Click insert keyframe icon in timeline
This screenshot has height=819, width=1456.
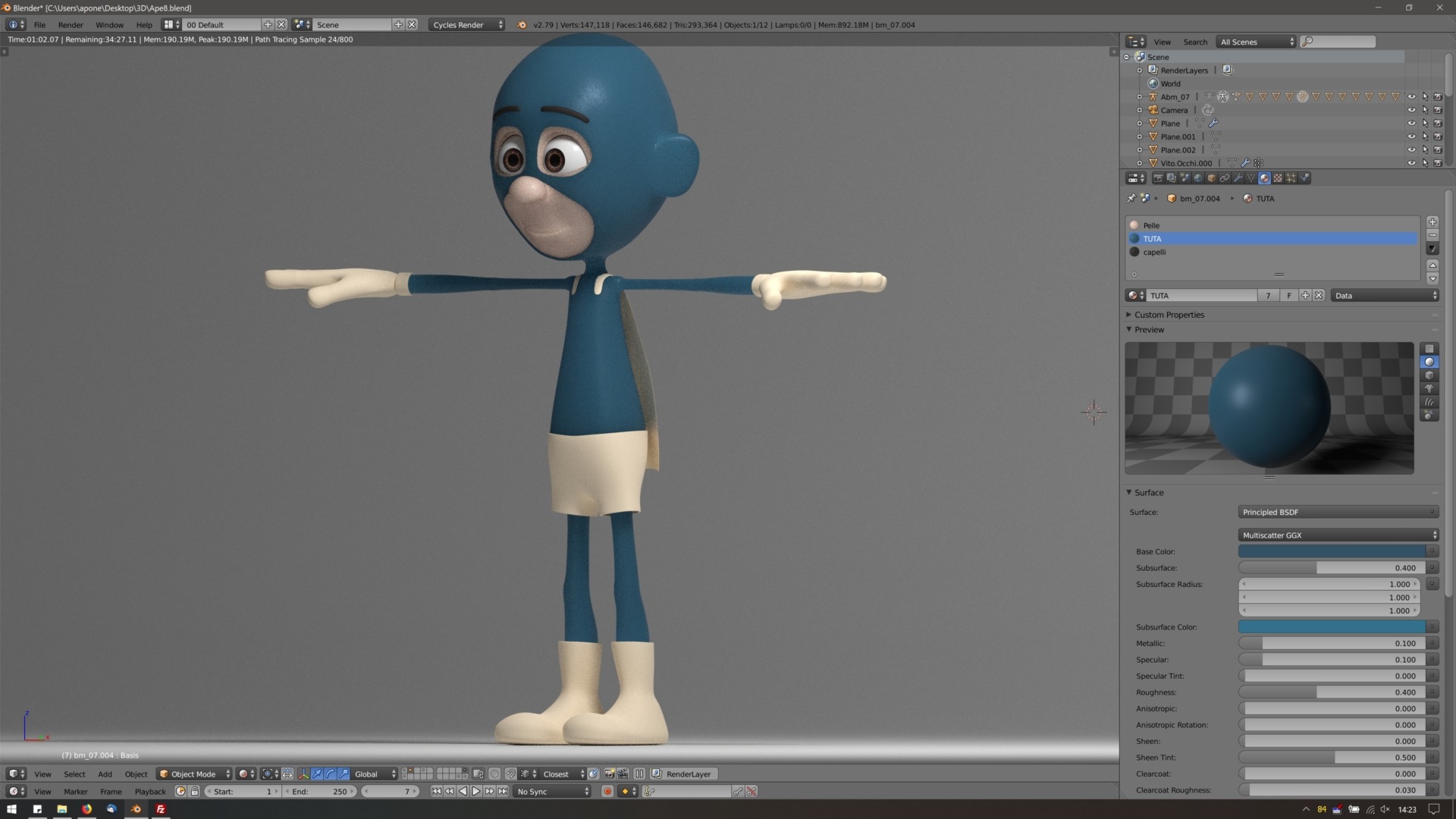(x=738, y=791)
